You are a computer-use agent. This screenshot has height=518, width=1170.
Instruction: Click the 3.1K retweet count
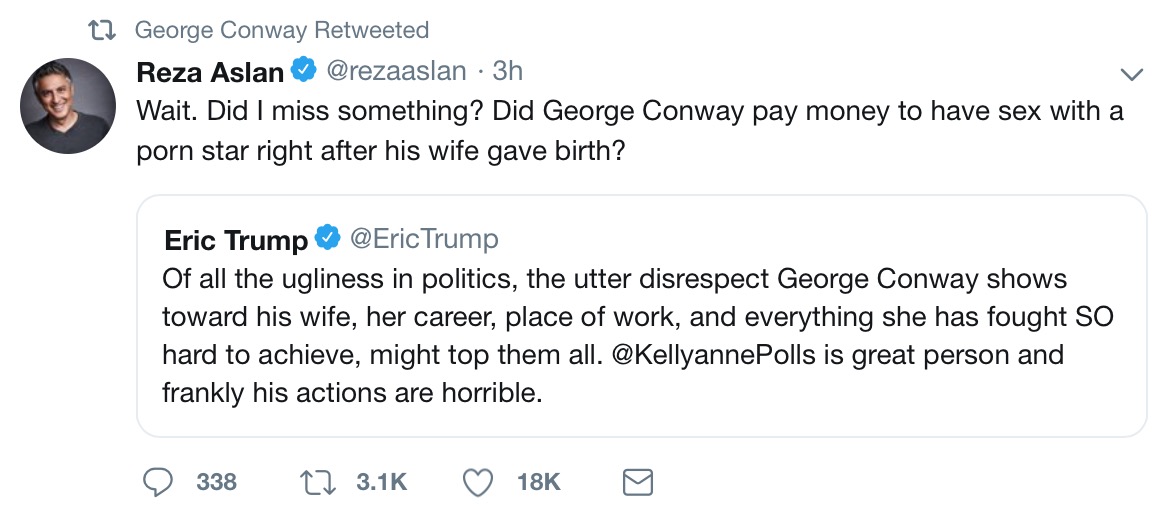point(381,483)
